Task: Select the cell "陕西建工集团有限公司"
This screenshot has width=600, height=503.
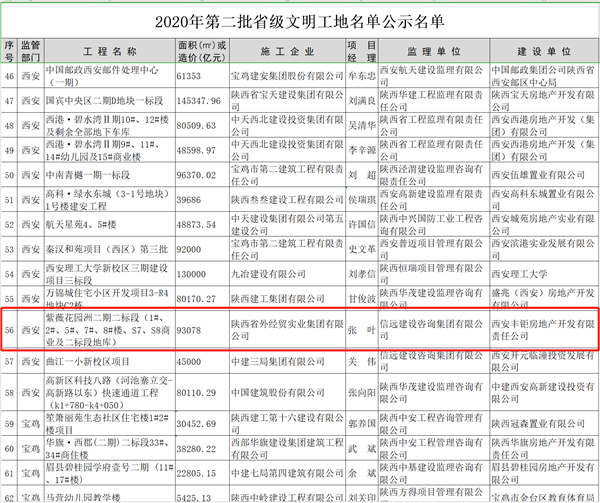Action: (x=287, y=298)
